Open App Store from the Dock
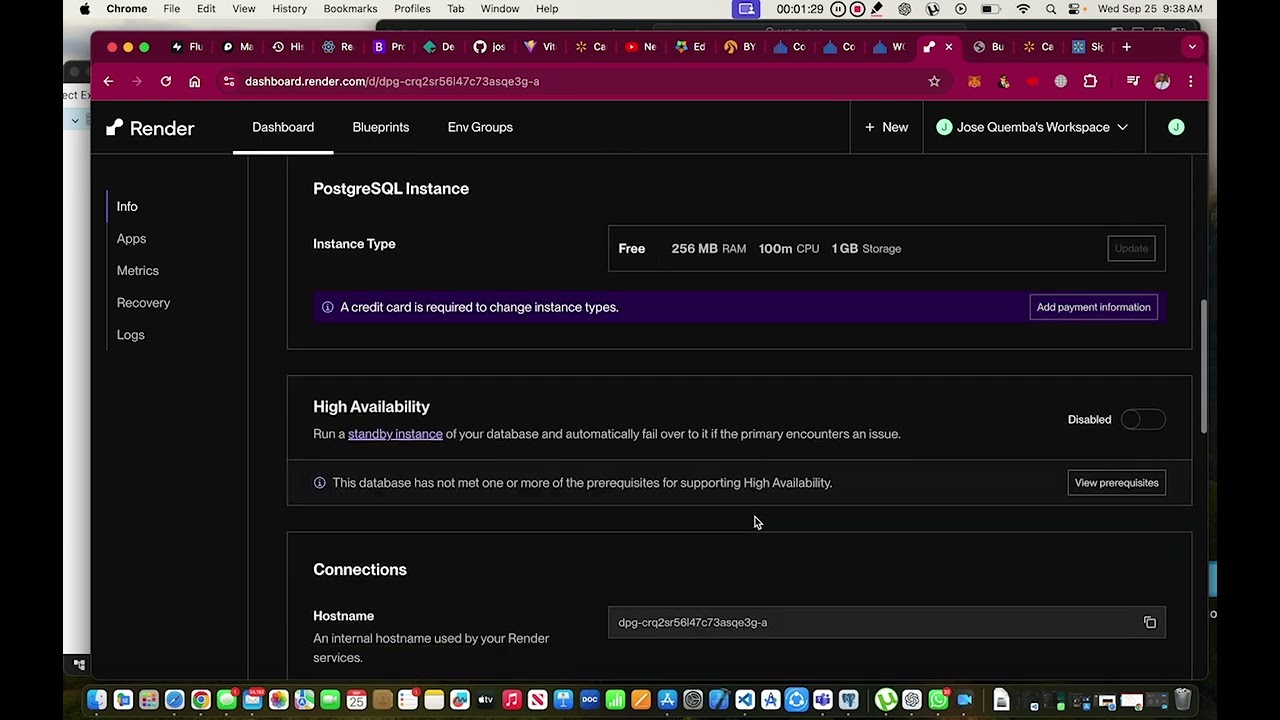Image resolution: width=1280 pixels, height=720 pixels. 667,700
